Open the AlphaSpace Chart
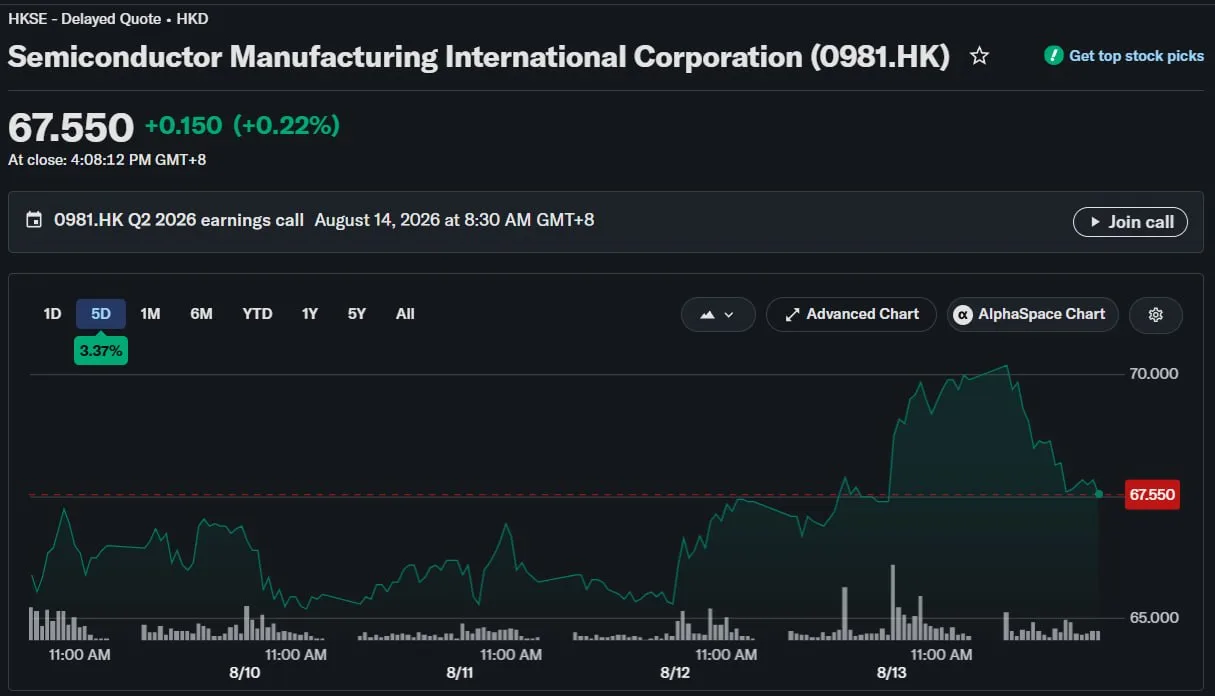The height and width of the screenshot is (696, 1215). (1033, 314)
